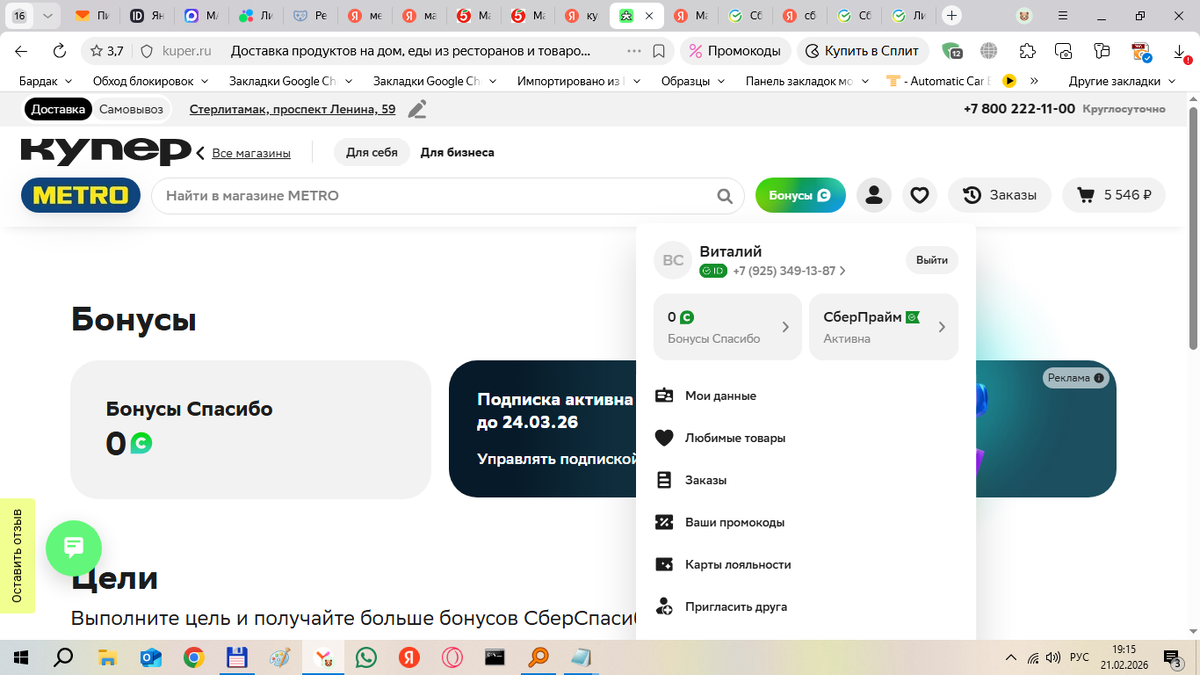Switch to the Для бизнеса tab
The width and height of the screenshot is (1200, 675).
[455, 152]
